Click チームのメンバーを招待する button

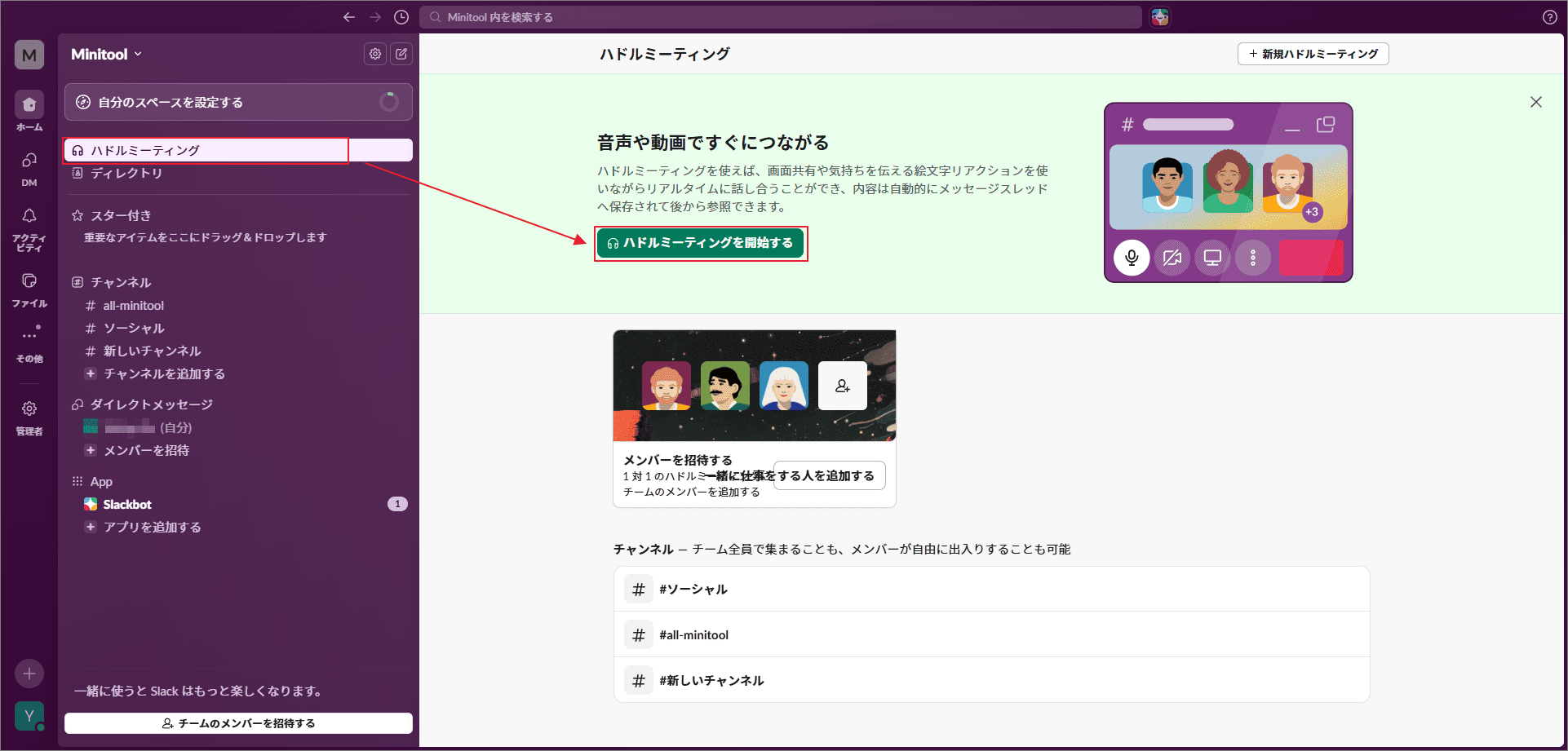(x=238, y=723)
